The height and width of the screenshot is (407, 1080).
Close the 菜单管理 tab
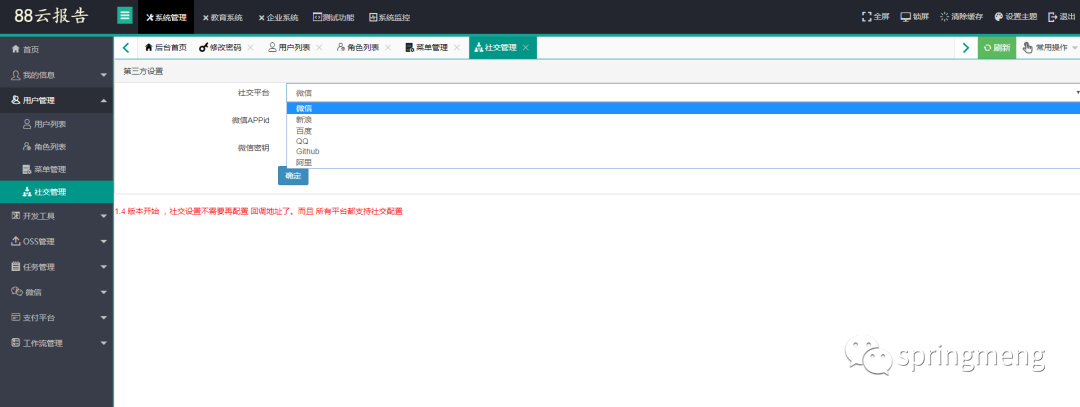coord(457,48)
